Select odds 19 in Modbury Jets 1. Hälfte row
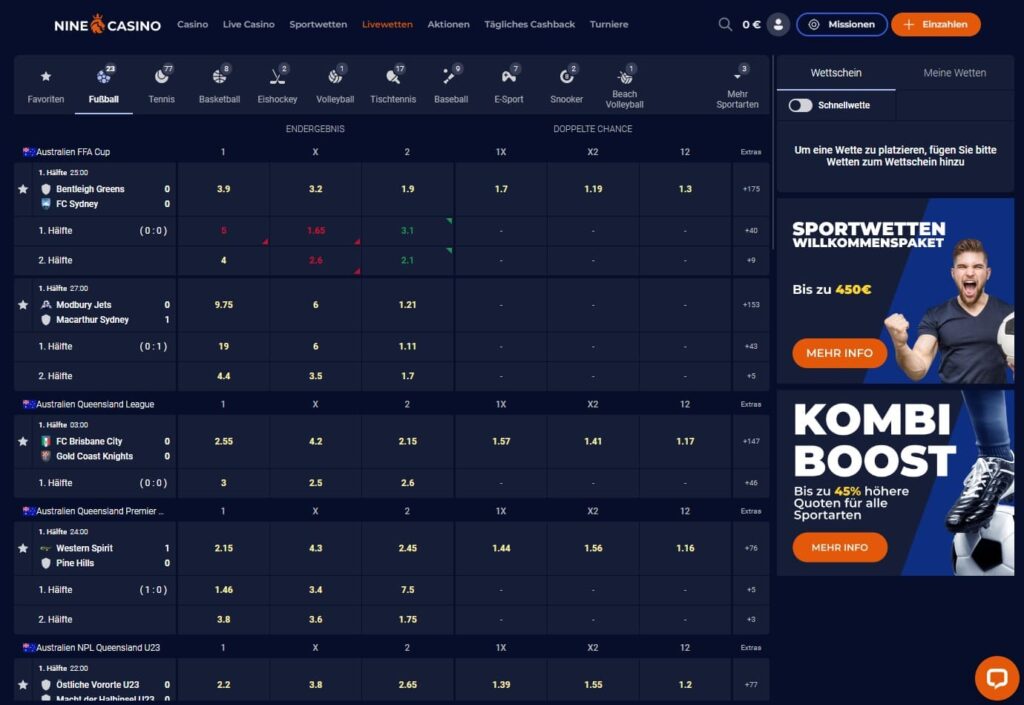Viewport: 1024px width, 705px height. click(x=223, y=346)
